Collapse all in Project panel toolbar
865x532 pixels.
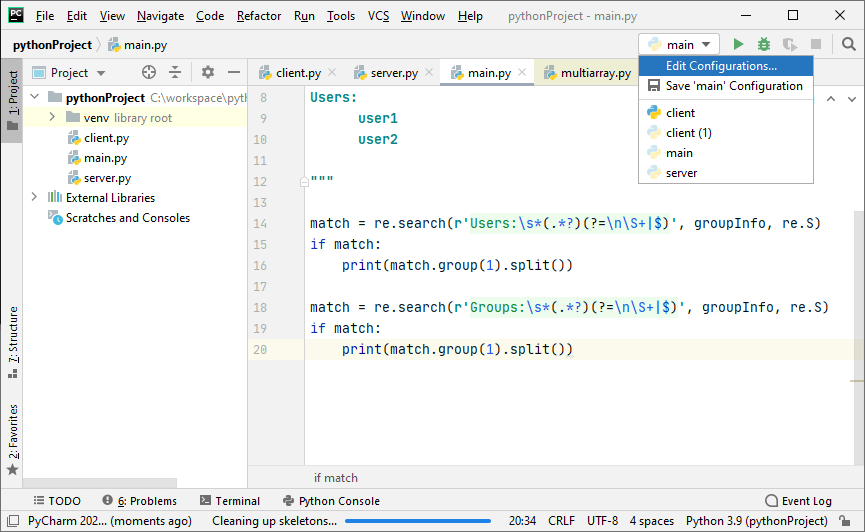175,72
